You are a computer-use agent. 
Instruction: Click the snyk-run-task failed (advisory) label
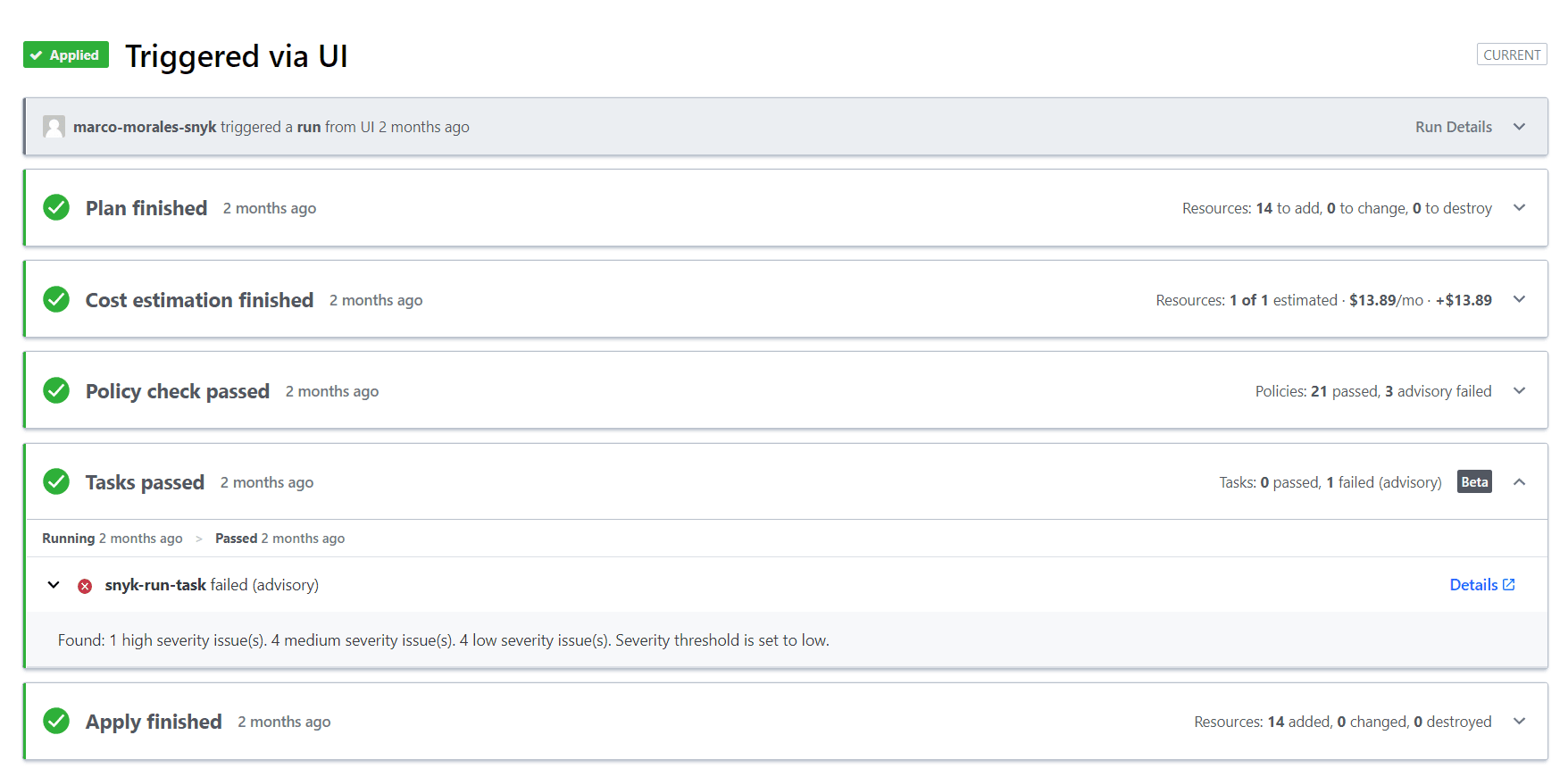coord(212,585)
